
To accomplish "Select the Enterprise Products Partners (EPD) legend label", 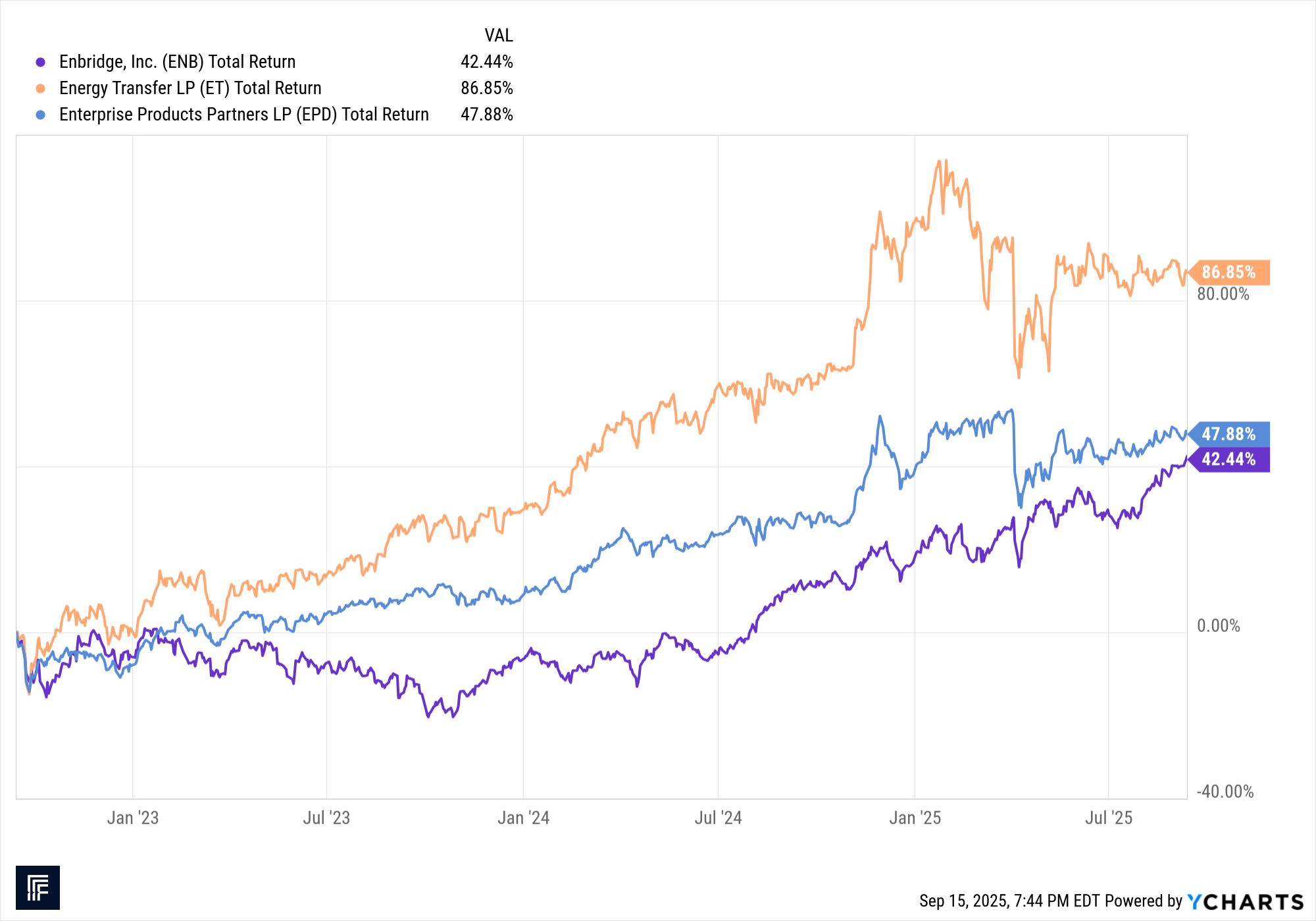I will click(243, 115).
